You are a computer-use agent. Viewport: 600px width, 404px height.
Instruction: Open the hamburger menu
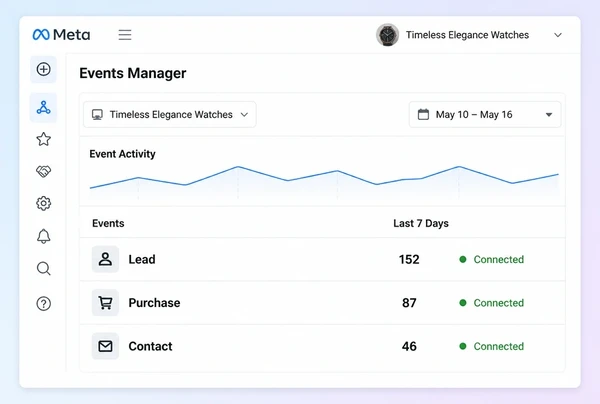[x=125, y=35]
